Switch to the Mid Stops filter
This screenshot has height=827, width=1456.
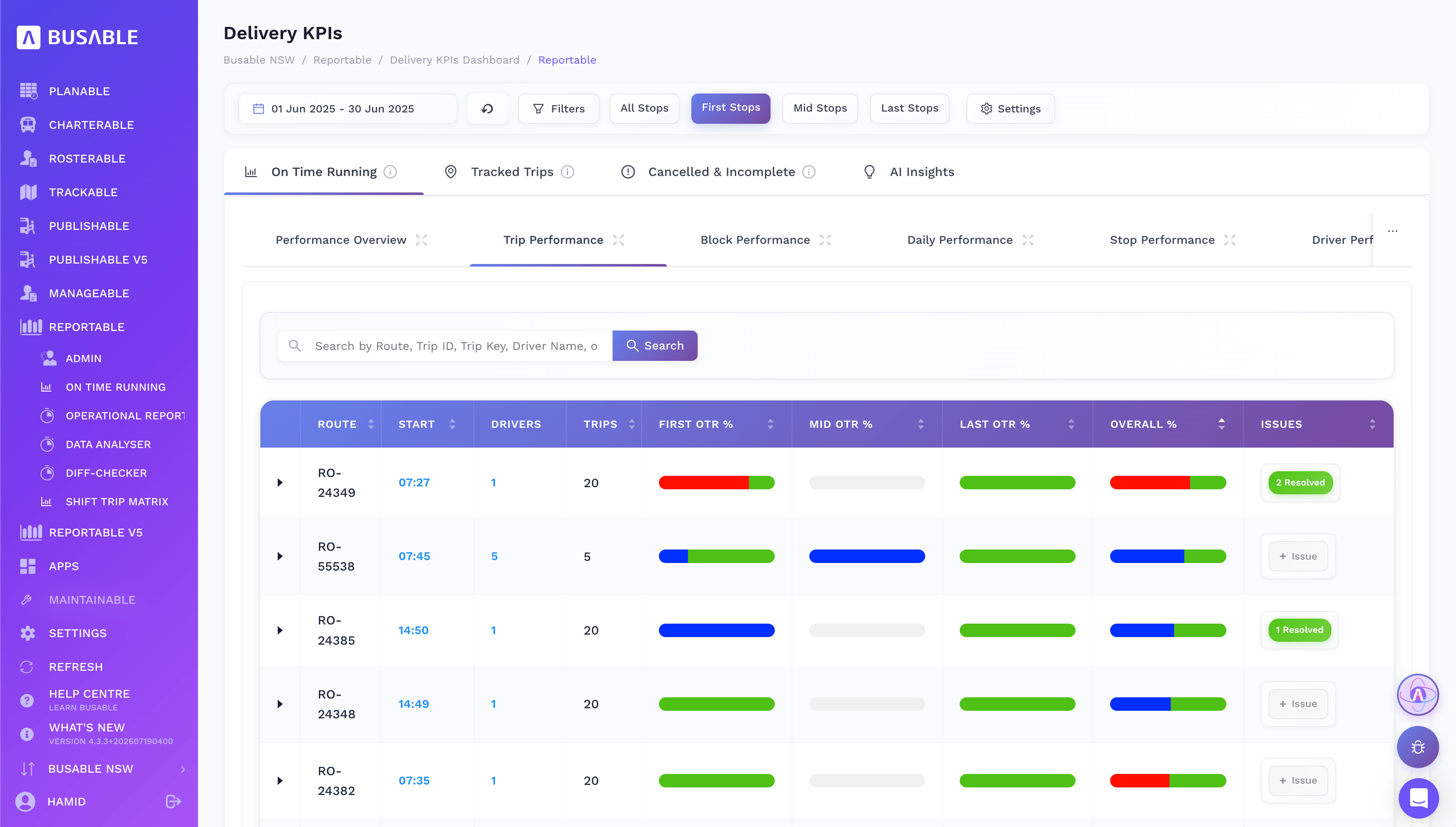coord(820,109)
